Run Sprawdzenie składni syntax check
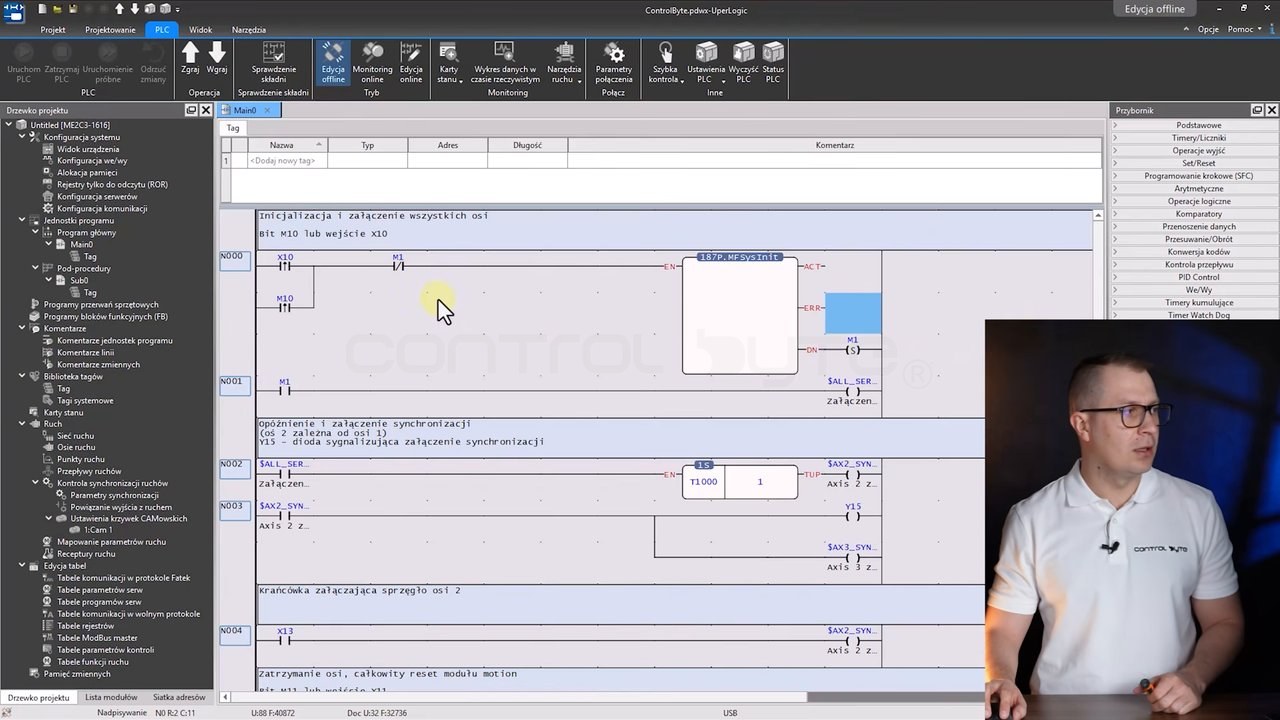1280x720 pixels. pyautogui.click(x=273, y=62)
